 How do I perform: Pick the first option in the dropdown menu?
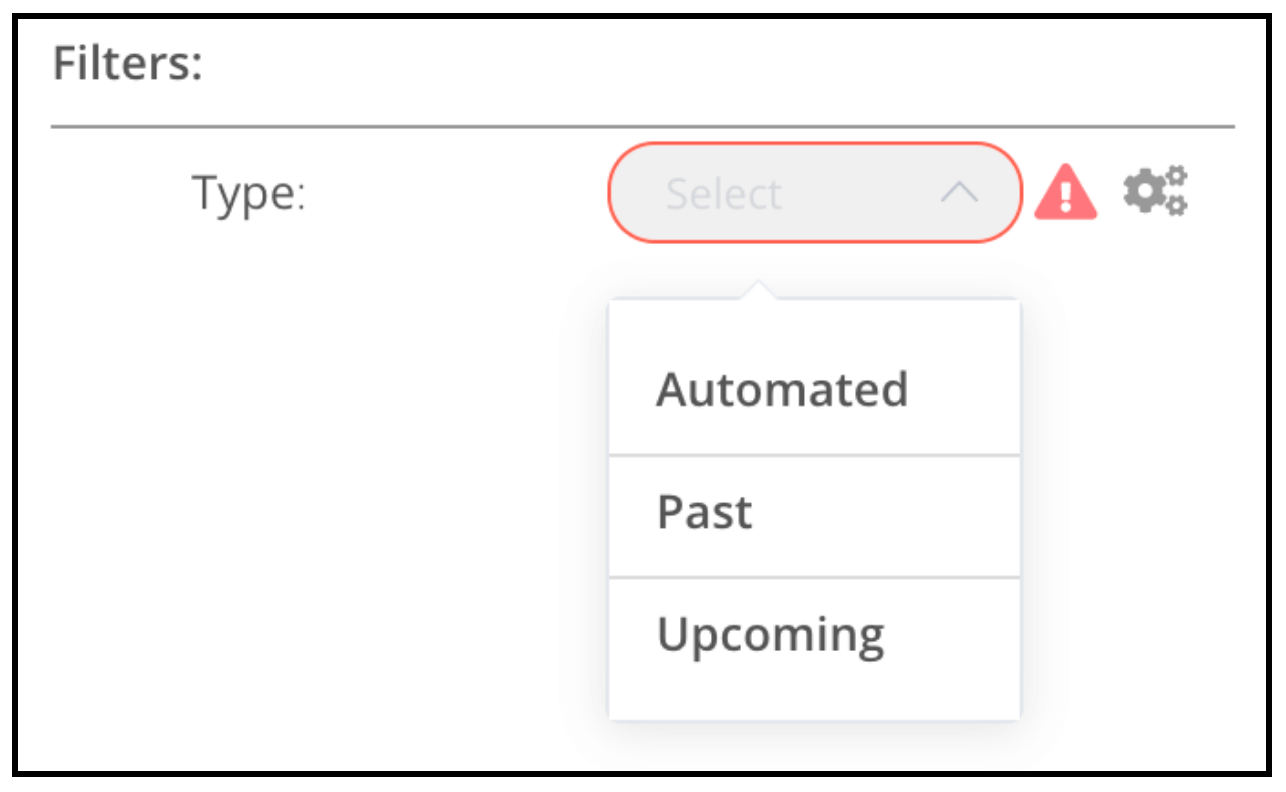pos(782,390)
